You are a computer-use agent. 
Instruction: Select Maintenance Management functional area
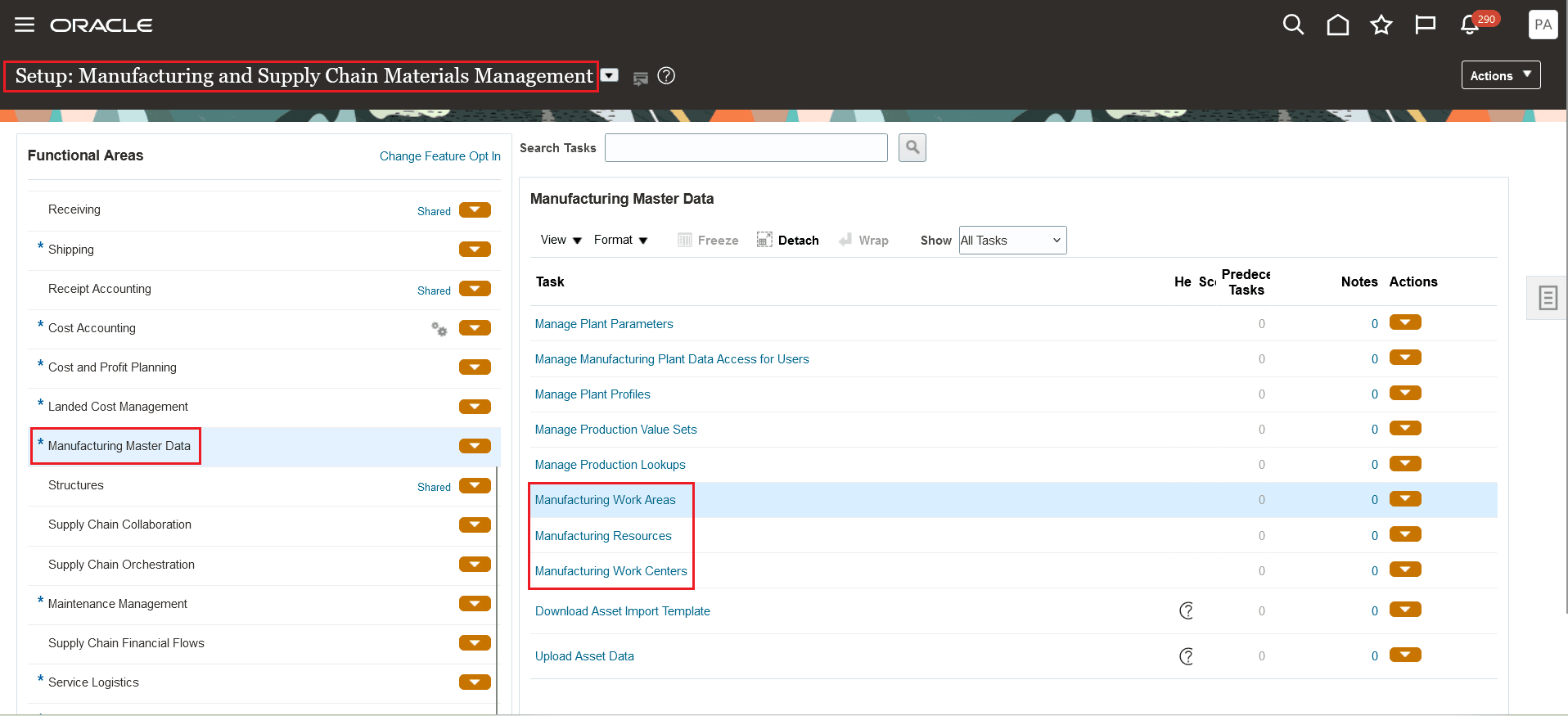(118, 604)
